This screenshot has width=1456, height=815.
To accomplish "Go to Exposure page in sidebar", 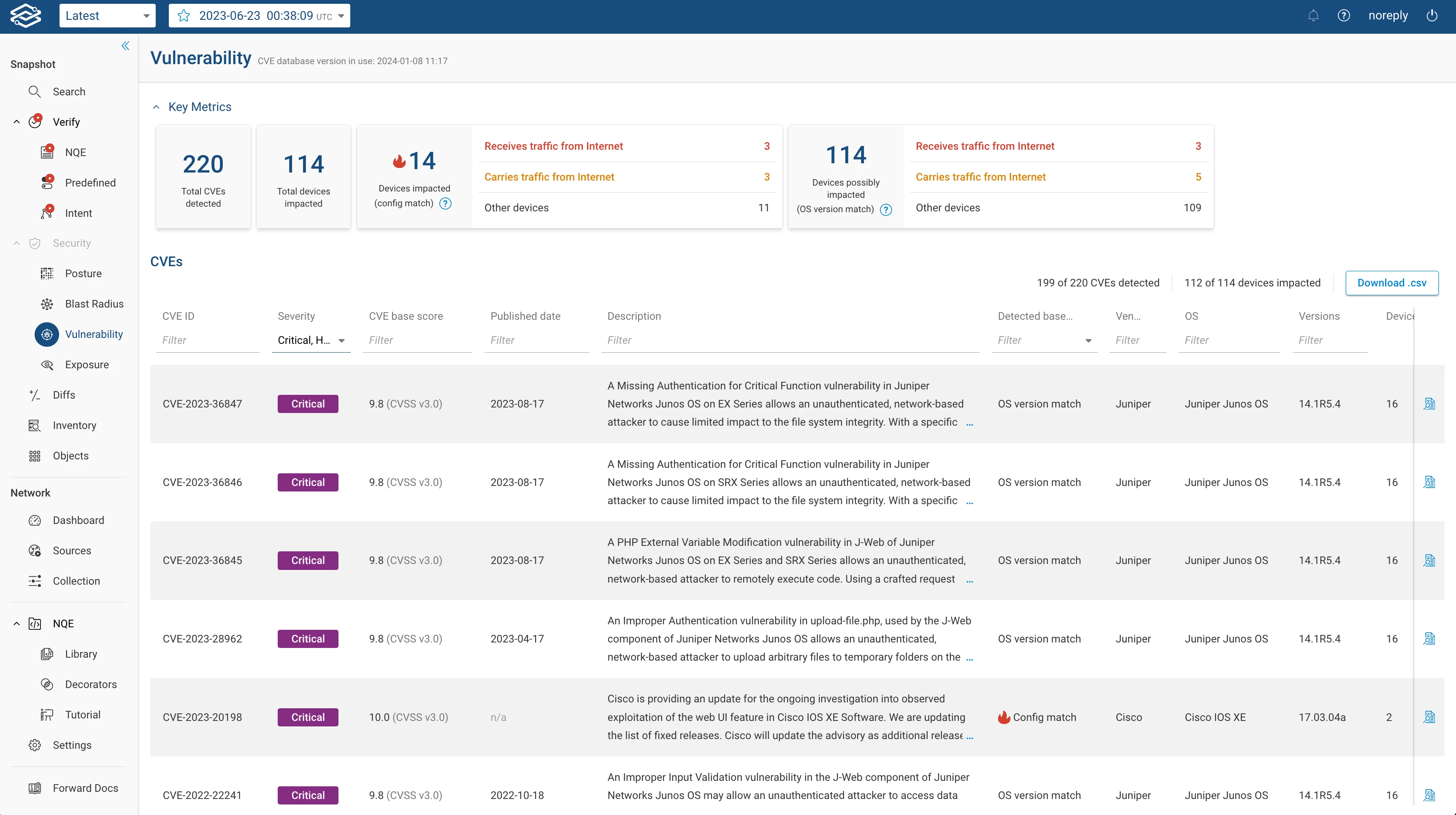I will click(x=87, y=365).
